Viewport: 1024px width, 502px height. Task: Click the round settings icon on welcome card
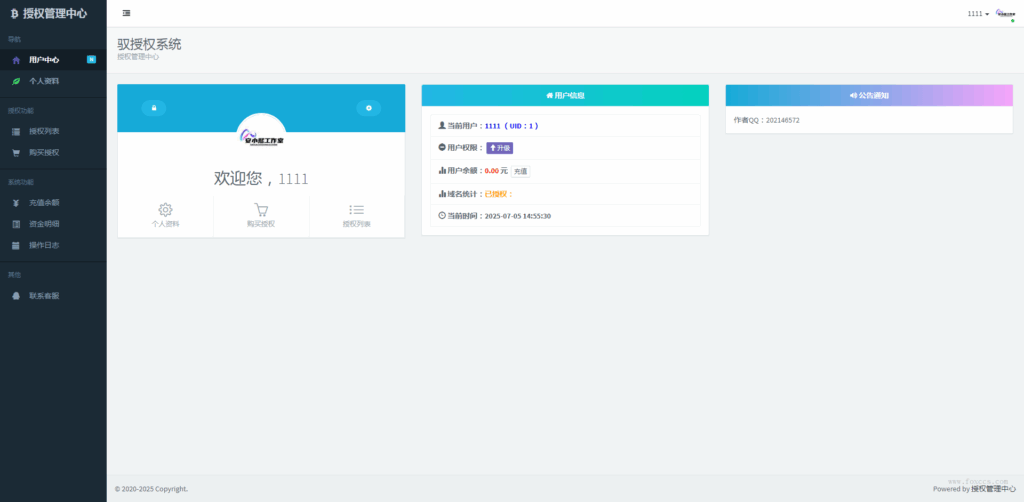point(368,108)
